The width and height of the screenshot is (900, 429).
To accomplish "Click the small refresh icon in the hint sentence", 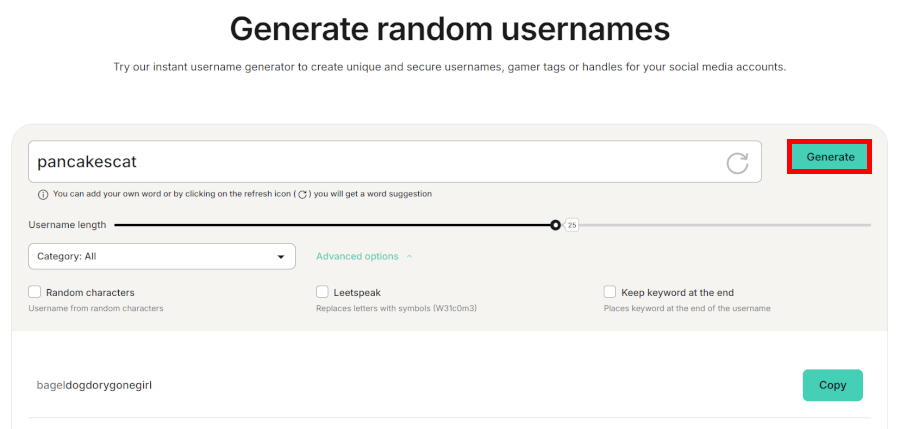I will (x=302, y=194).
